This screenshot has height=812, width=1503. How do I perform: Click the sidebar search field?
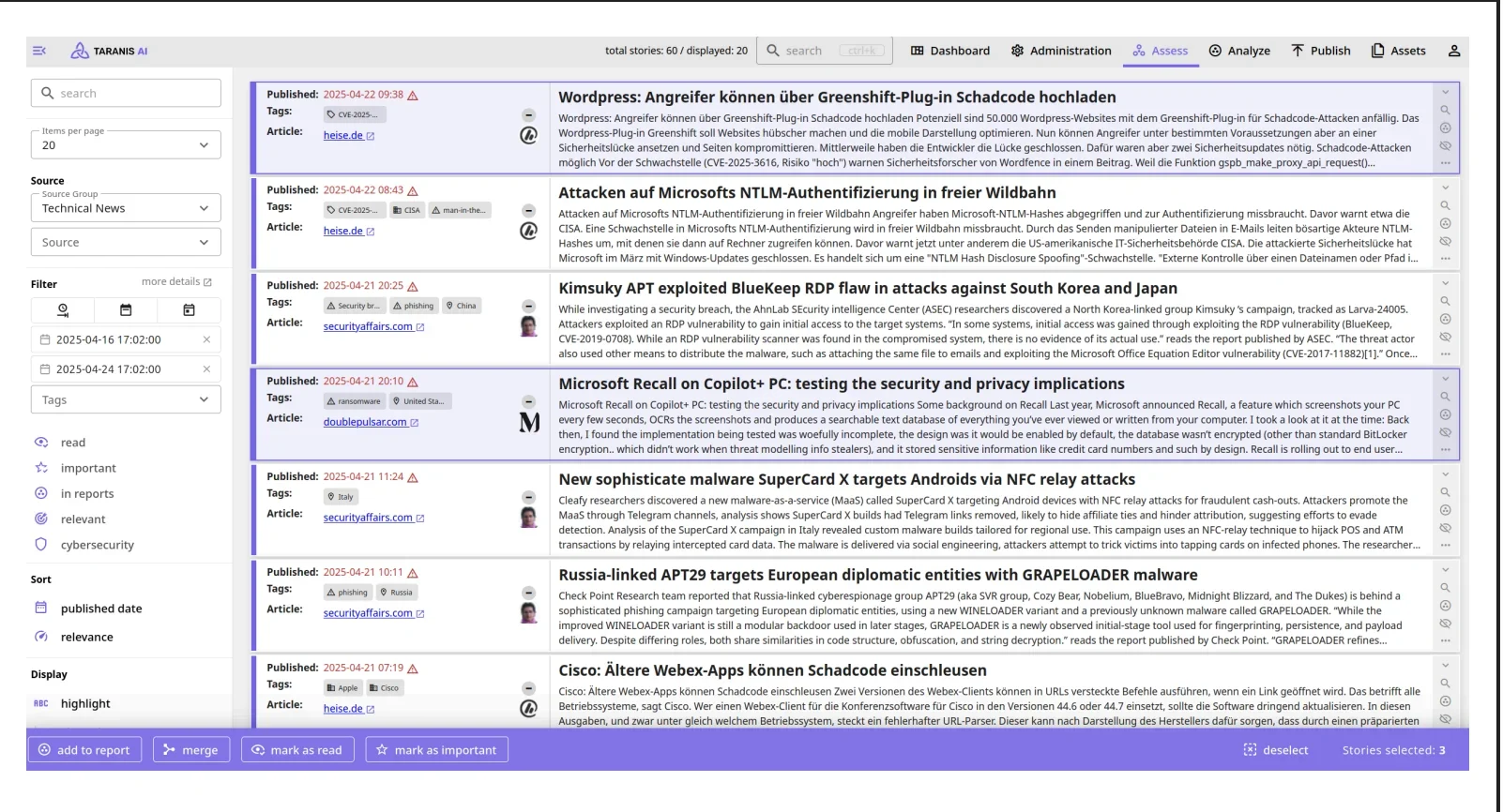[x=126, y=94]
